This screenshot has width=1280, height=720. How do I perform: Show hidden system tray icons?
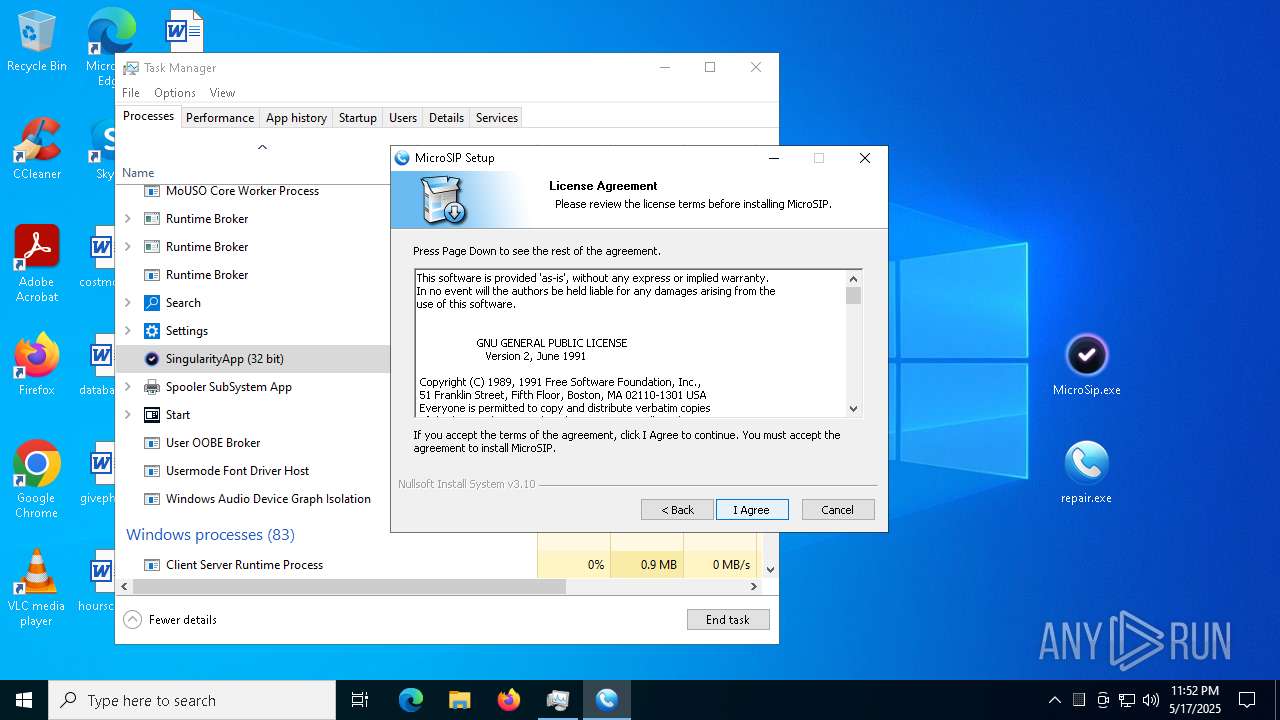coord(1054,700)
